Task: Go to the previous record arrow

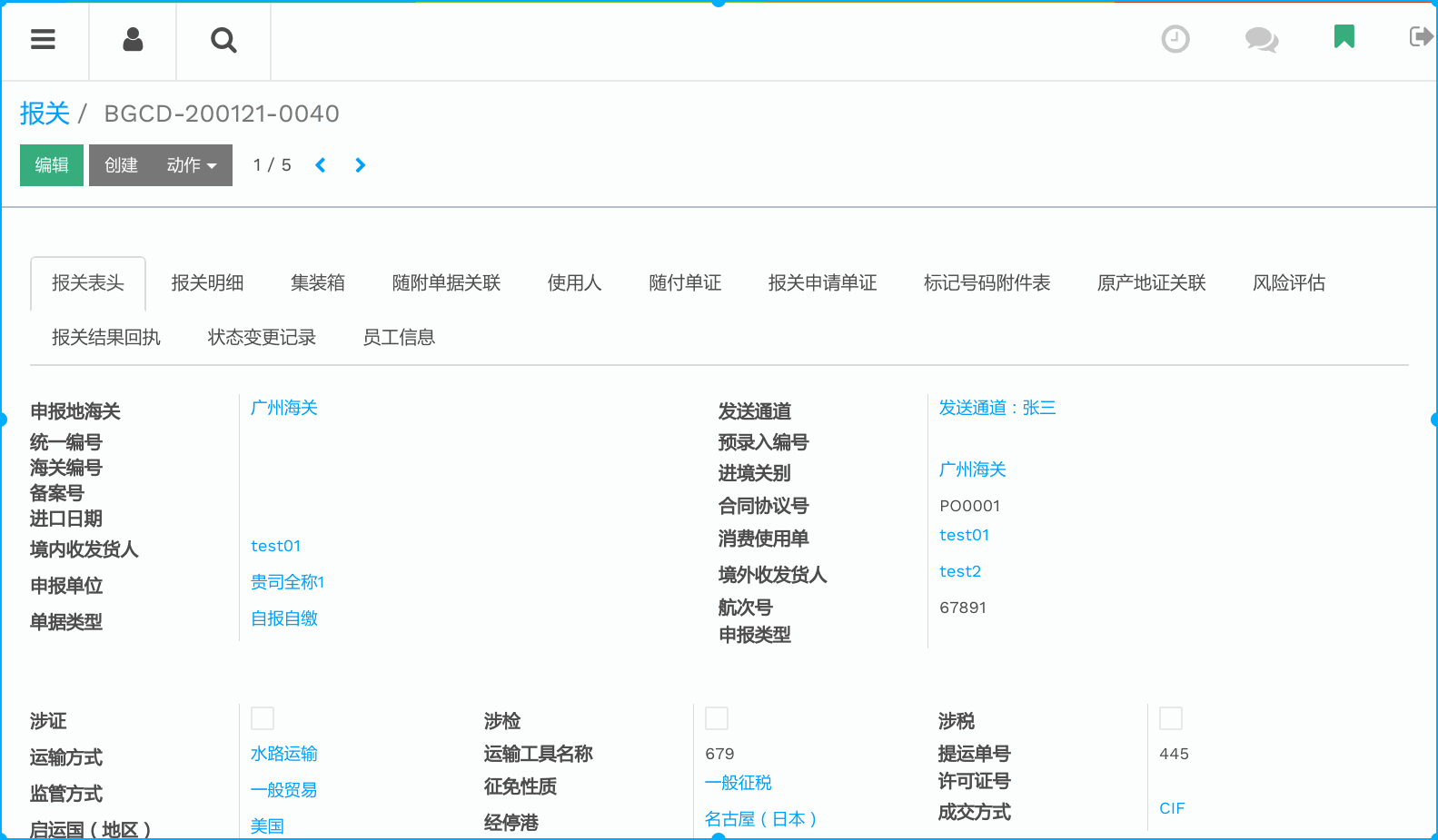Action: pos(321,165)
